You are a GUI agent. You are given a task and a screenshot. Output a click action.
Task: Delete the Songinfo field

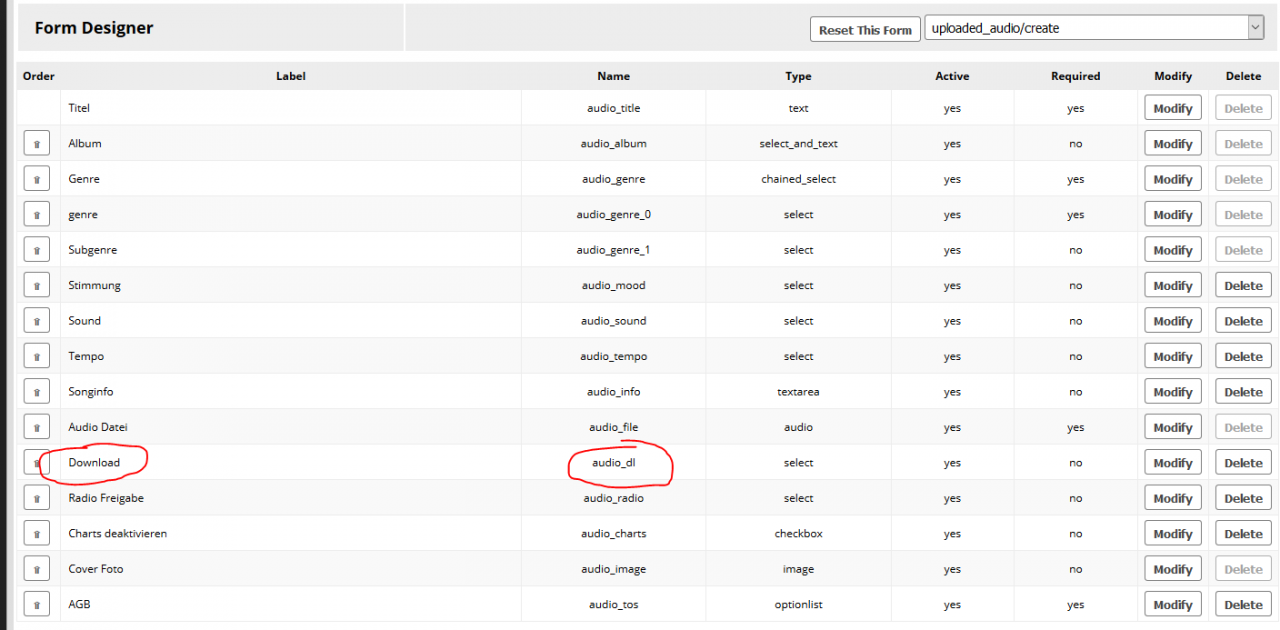pyautogui.click(x=1243, y=392)
